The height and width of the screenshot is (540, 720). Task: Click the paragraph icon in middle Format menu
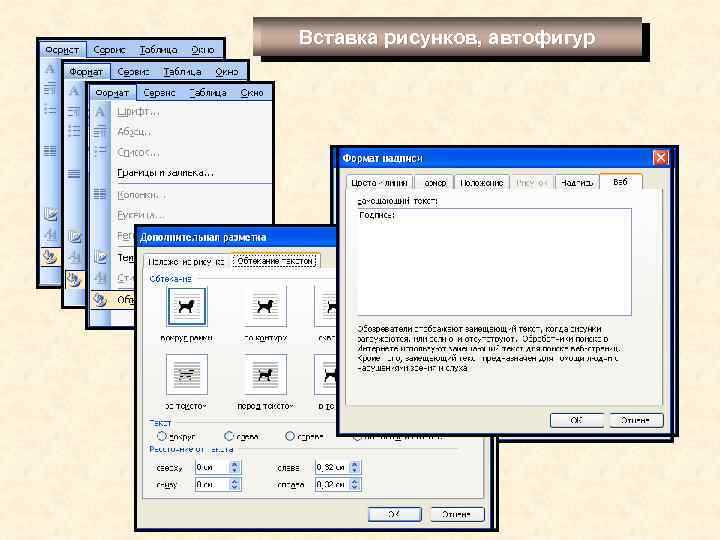pyautogui.click(x=74, y=111)
